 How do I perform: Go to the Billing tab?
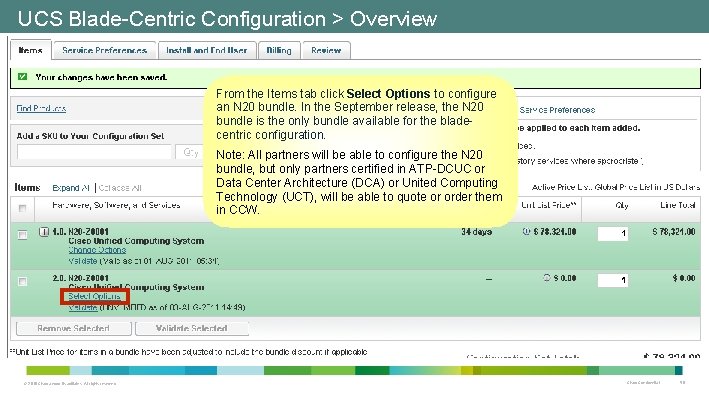pyautogui.click(x=279, y=50)
